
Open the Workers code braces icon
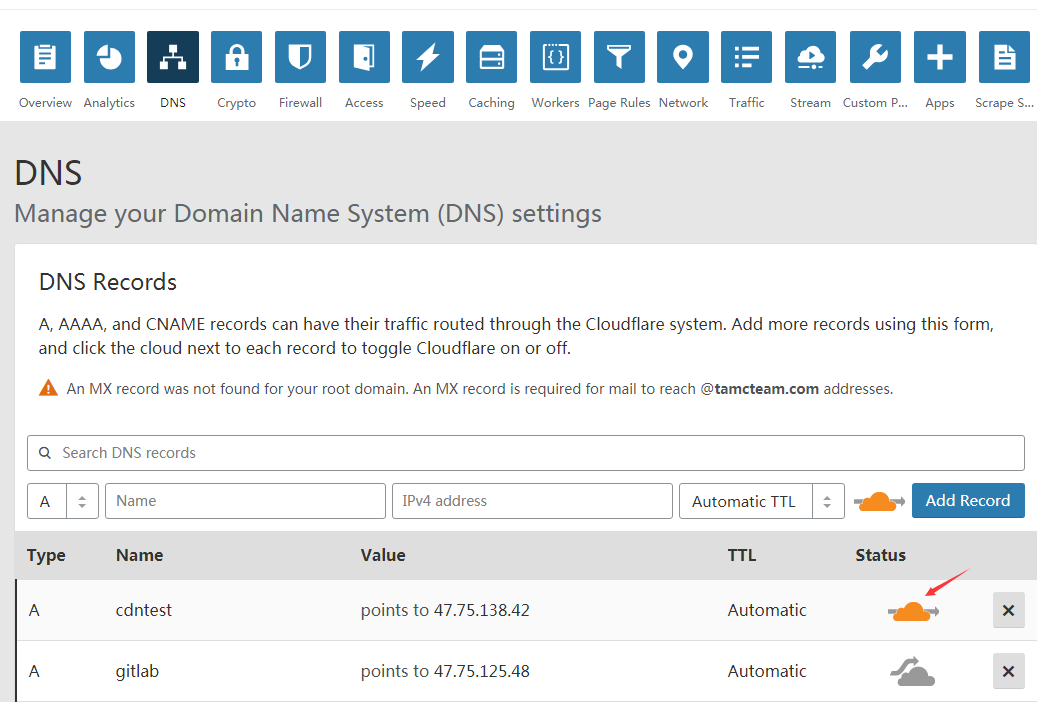coord(555,57)
